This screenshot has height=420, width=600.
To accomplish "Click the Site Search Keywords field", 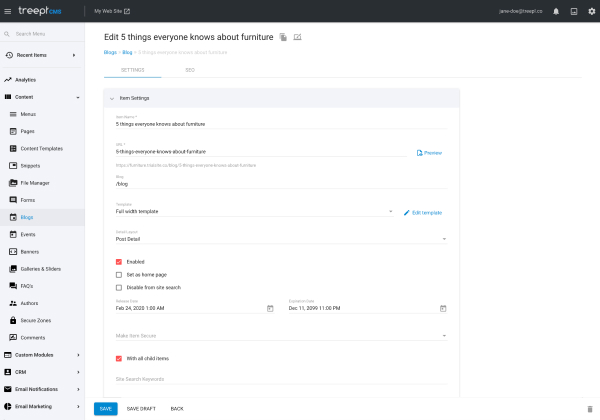I will (x=281, y=379).
